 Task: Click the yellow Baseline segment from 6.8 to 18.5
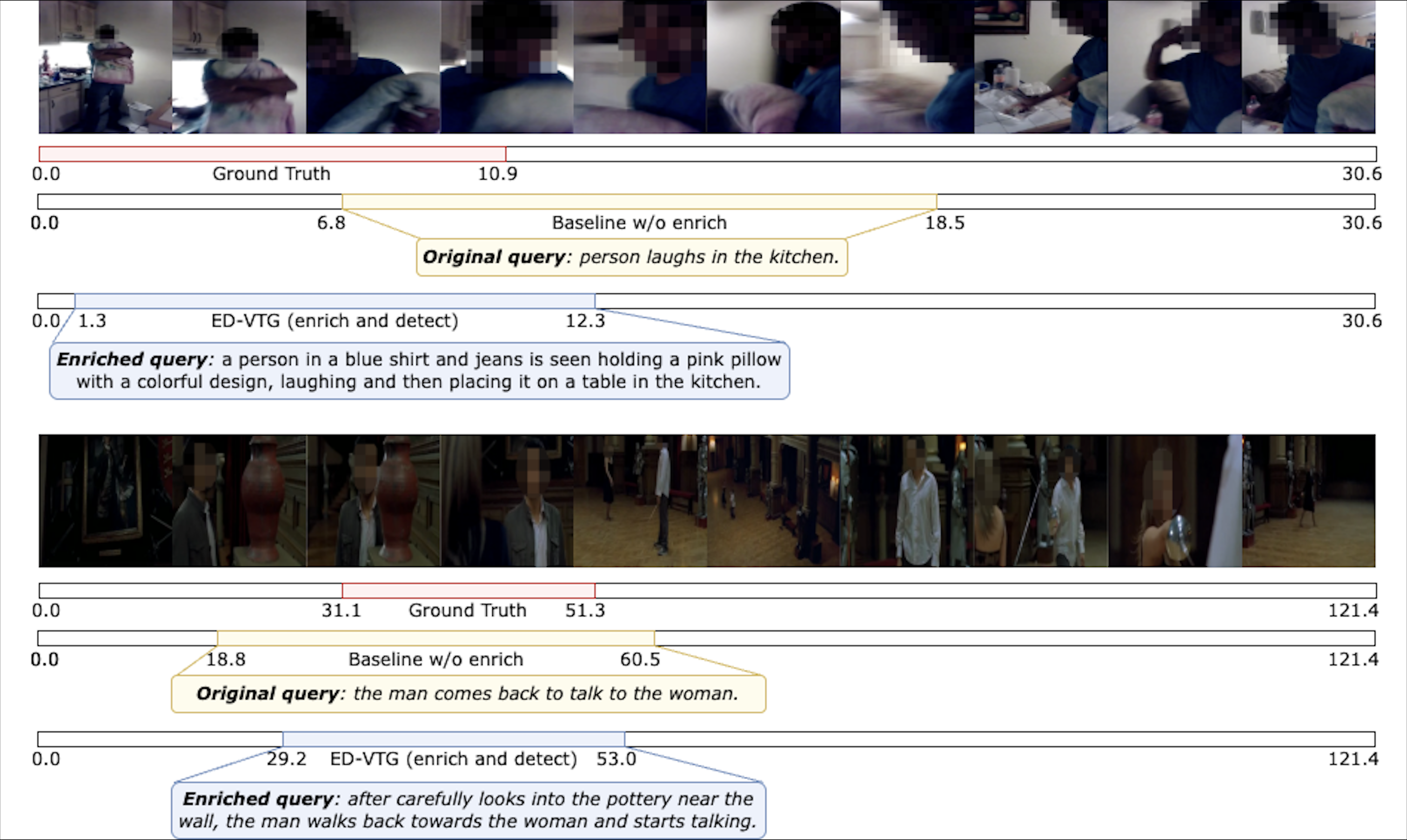coord(639,201)
